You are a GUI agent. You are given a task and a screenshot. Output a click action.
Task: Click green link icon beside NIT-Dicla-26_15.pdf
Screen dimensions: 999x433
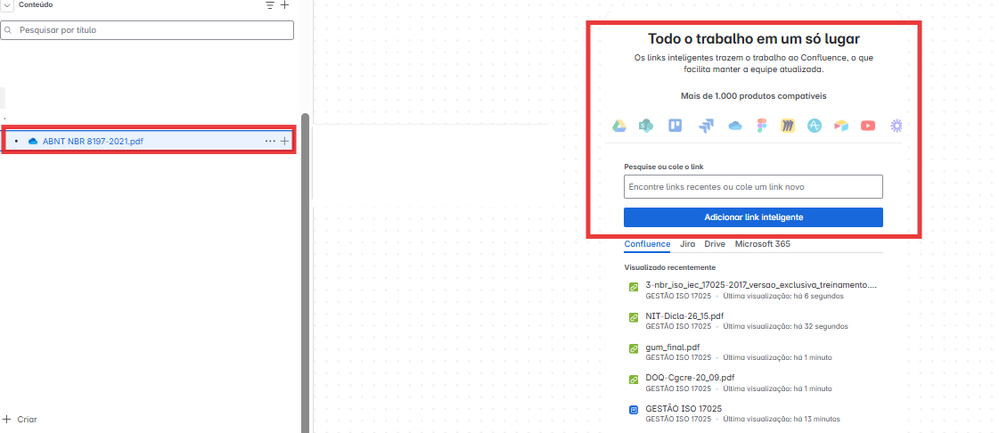[x=633, y=317]
